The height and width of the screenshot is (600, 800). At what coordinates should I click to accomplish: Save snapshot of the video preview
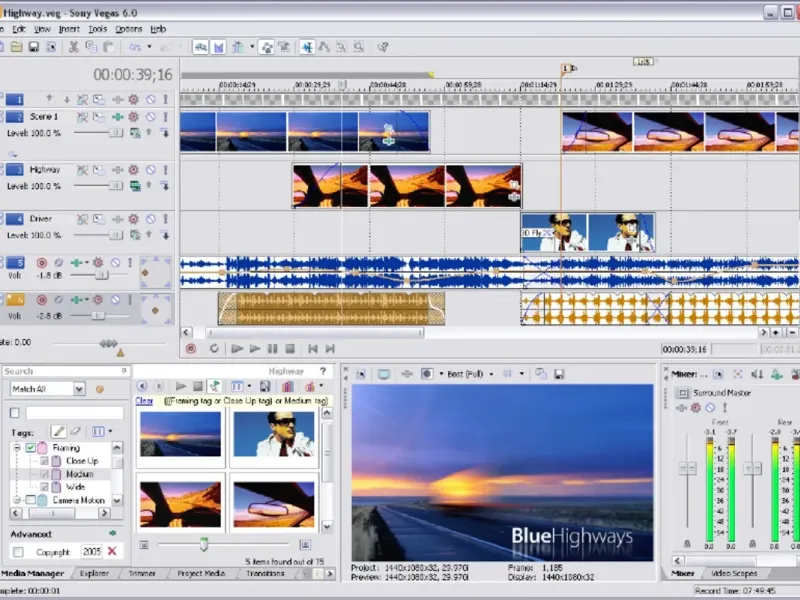(x=557, y=374)
